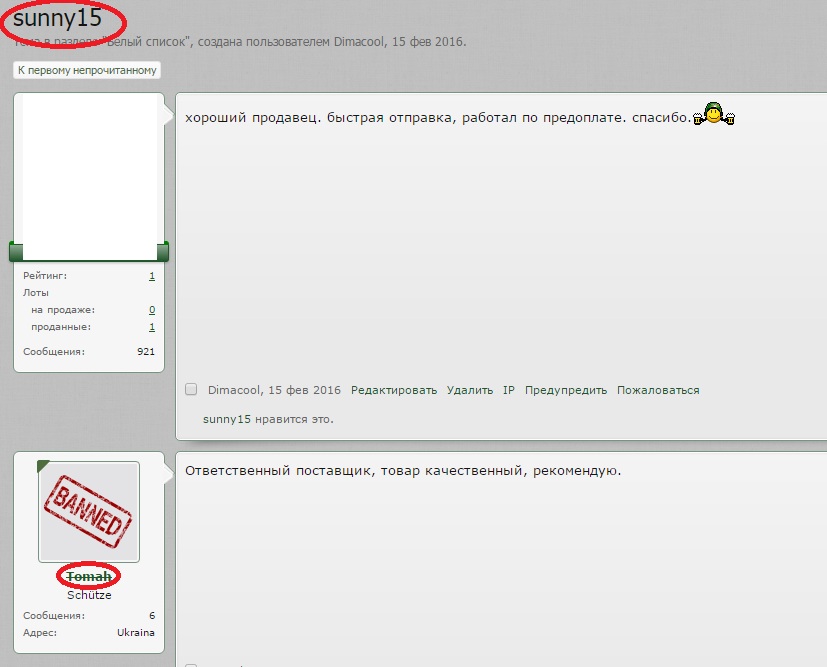Open 'на продаже' lots count link
This screenshot has height=667, width=827.
click(x=152, y=310)
